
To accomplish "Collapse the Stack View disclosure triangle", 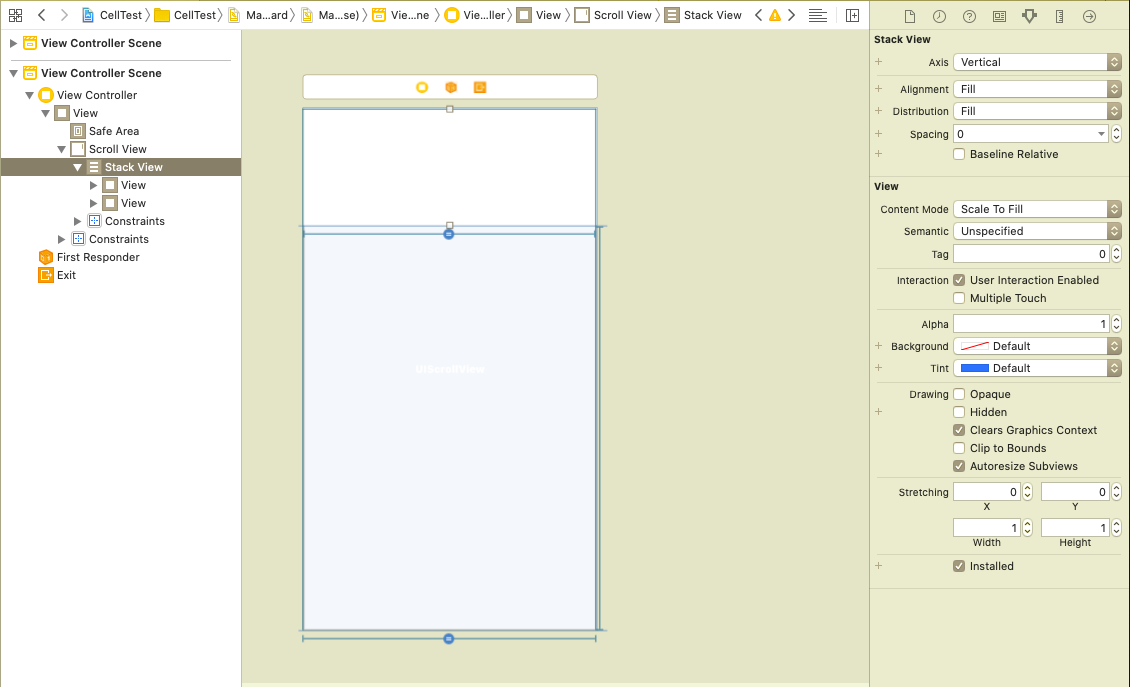I will click(77, 167).
